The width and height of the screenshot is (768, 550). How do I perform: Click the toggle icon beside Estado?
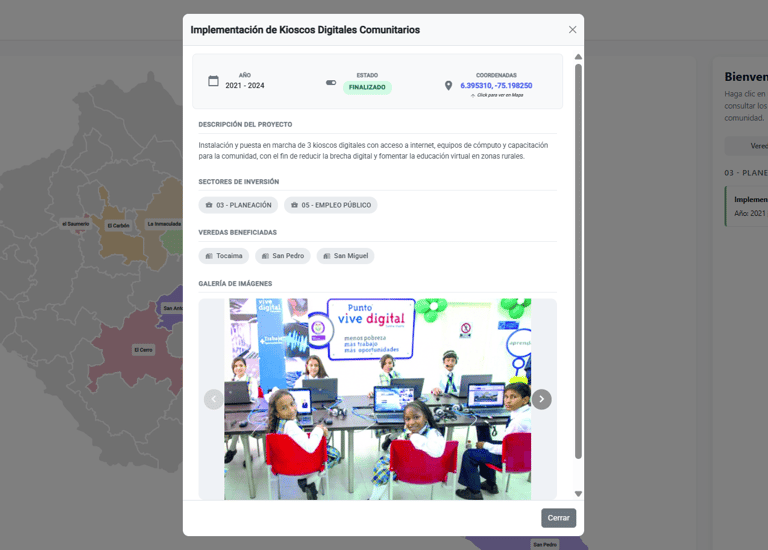331,82
